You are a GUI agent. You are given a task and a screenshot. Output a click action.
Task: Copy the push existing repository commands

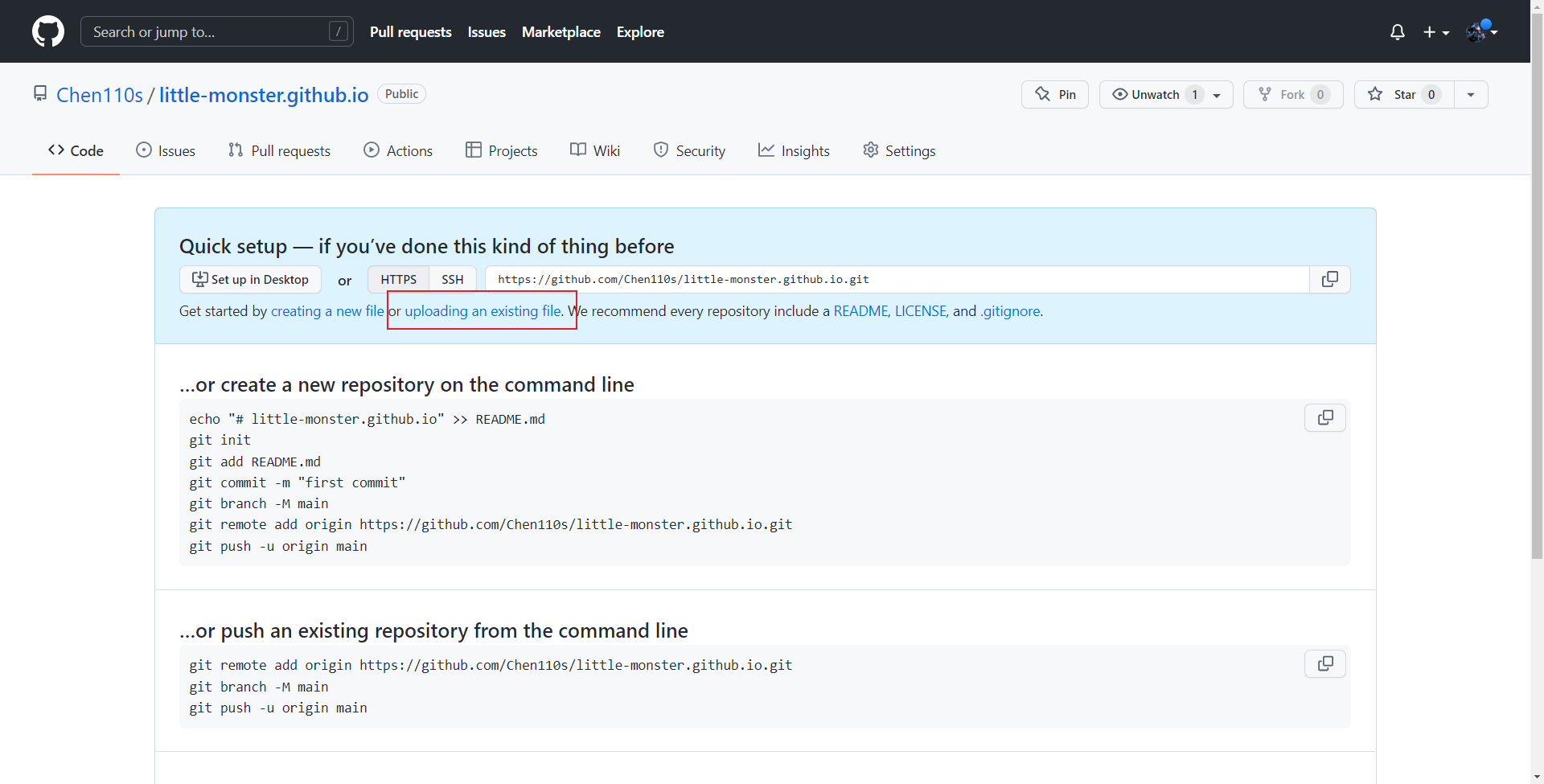coord(1325,663)
